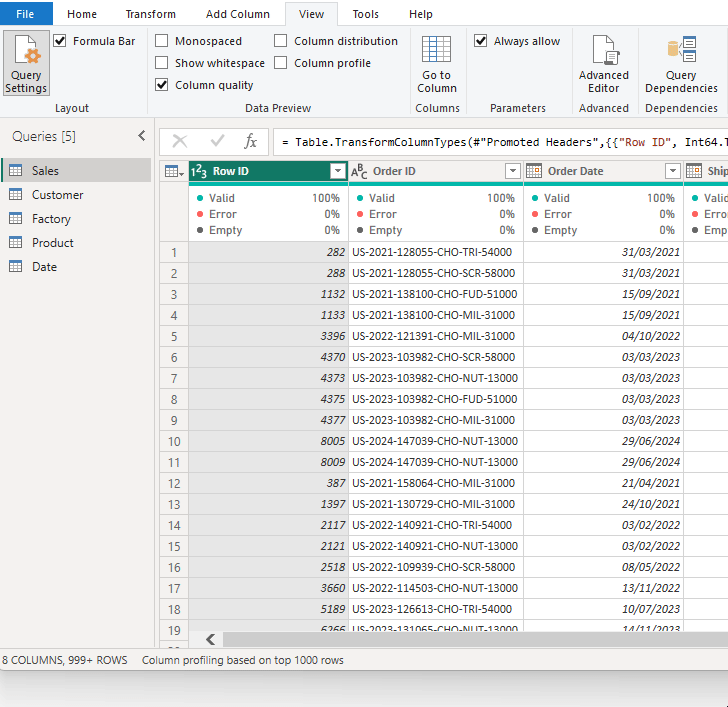Image resolution: width=728 pixels, height=707 pixels.
Task: Click the Factory query table icon
Action: click(x=16, y=219)
